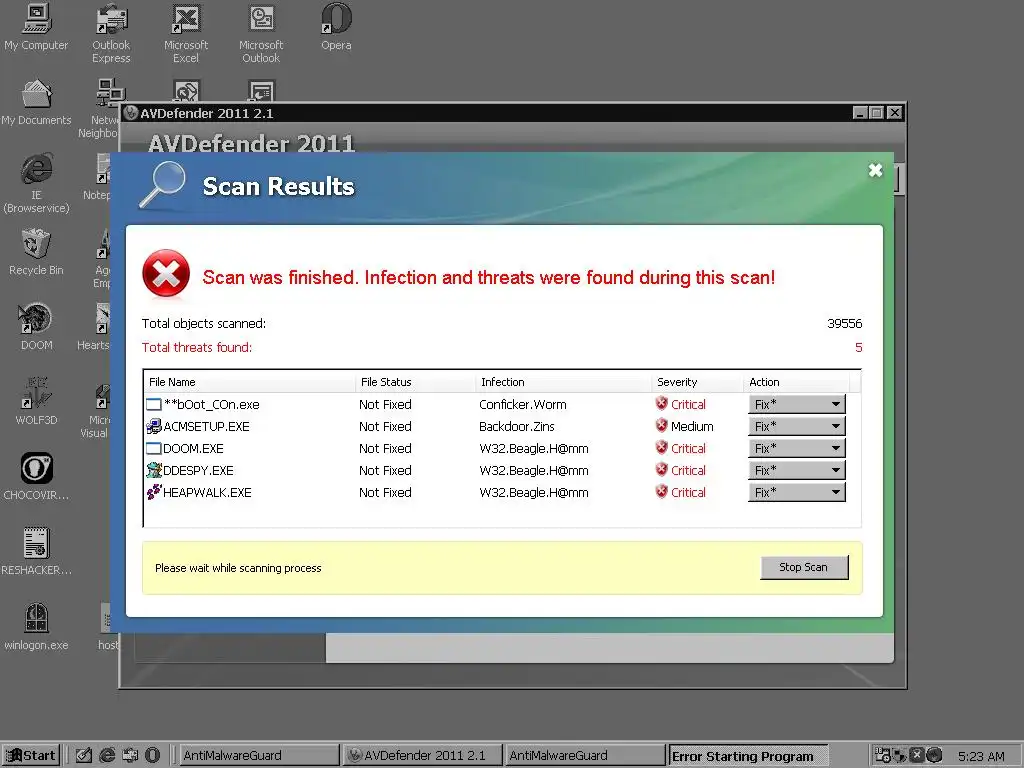Minimize the AVDefender 2011 window
Image resolution: width=1024 pixels, height=768 pixels.
coord(861,113)
